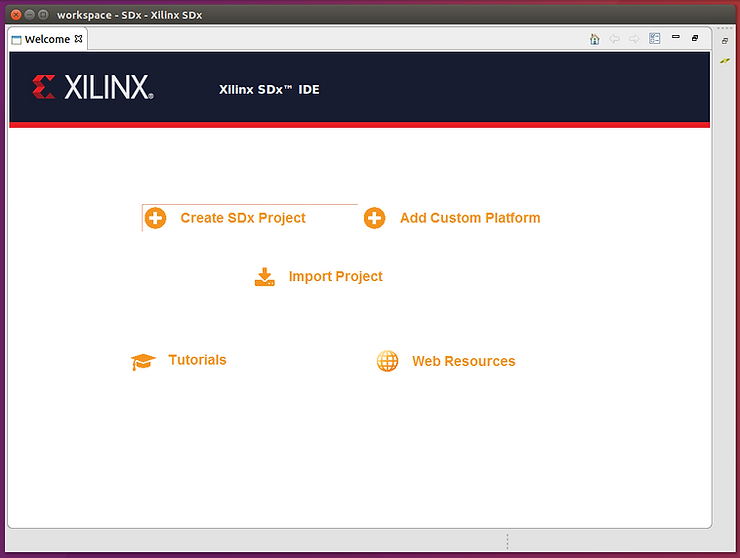Image resolution: width=740 pixels, height=558 pixels.
Task: Click the Home icon in Welcome toolbar
Action: 595,39
